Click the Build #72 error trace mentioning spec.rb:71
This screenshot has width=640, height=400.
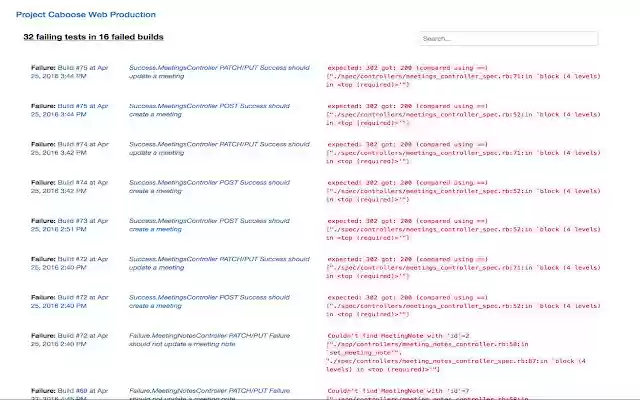[x=463, y=268]
